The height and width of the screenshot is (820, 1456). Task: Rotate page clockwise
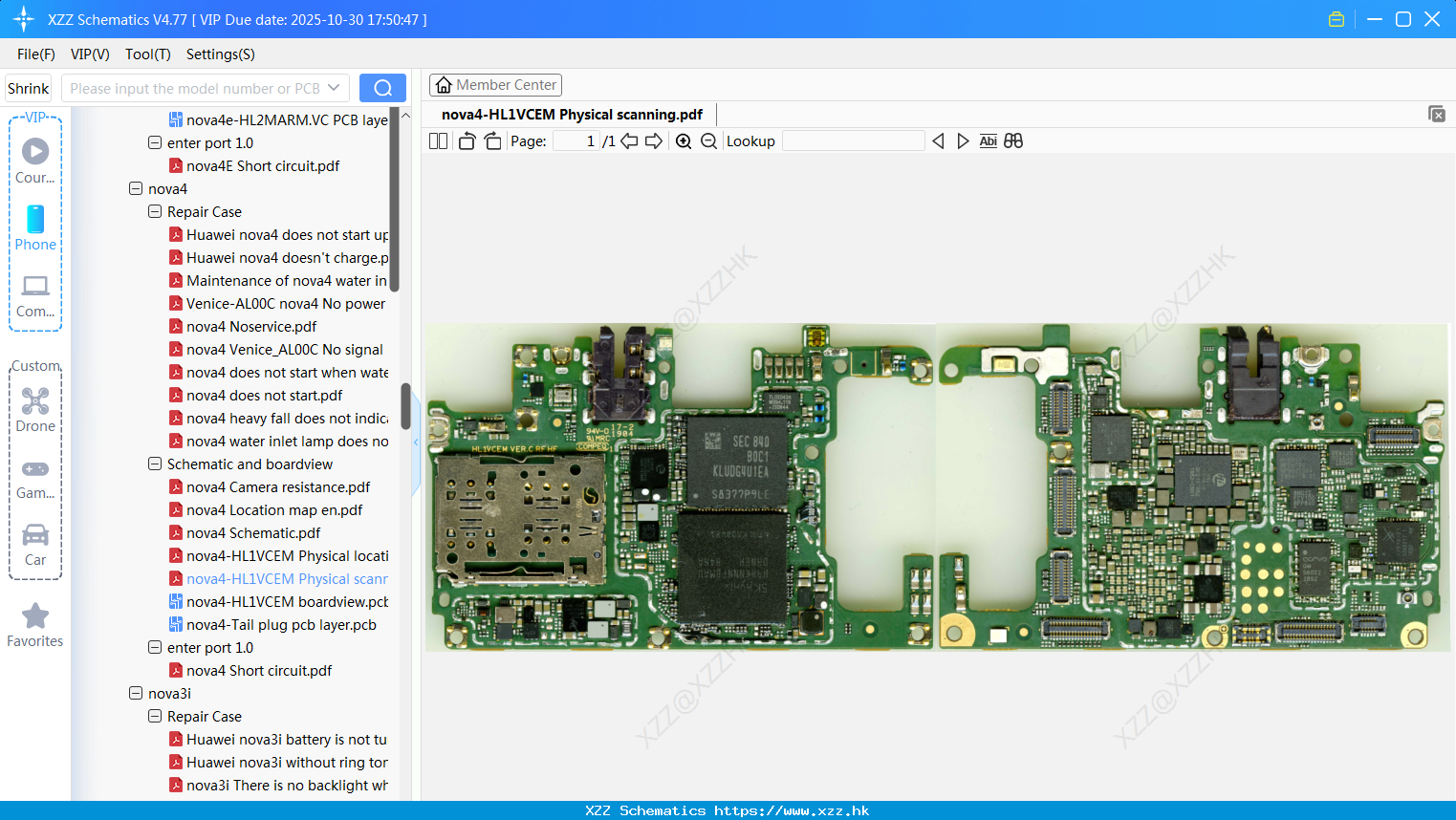click(x=492, y=140)
